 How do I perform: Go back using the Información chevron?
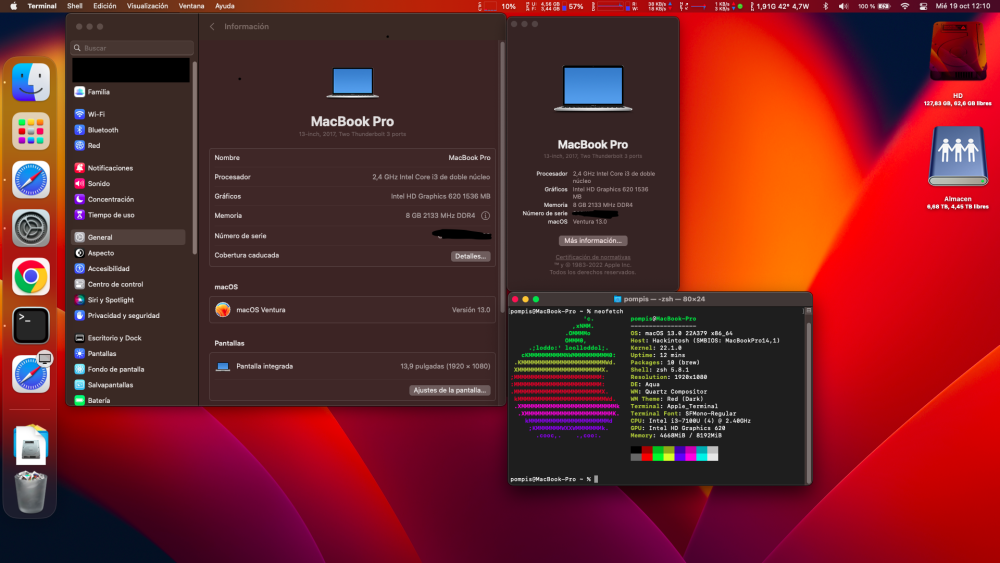[x=212, y=26]
